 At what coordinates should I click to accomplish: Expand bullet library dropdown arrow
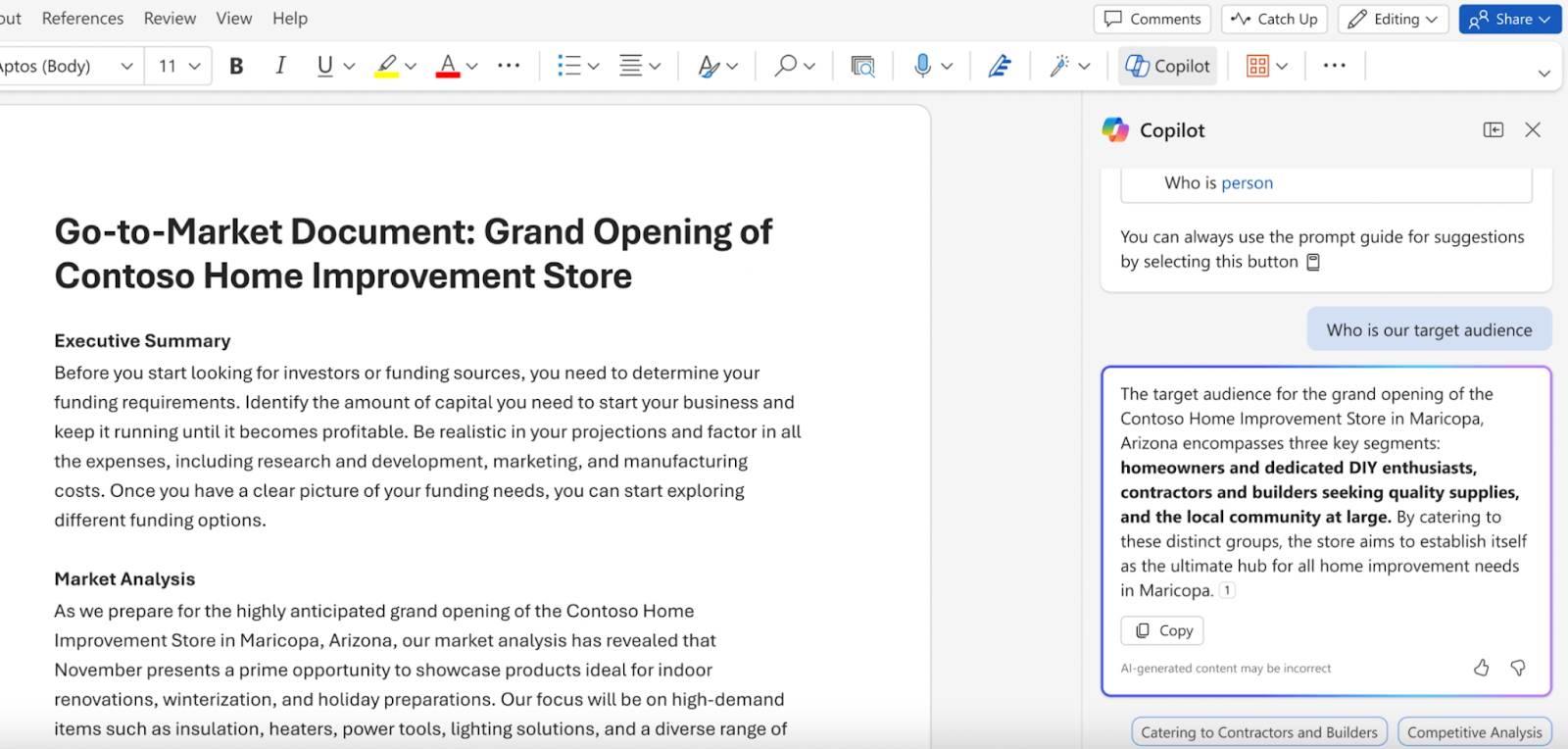point(593,67)
